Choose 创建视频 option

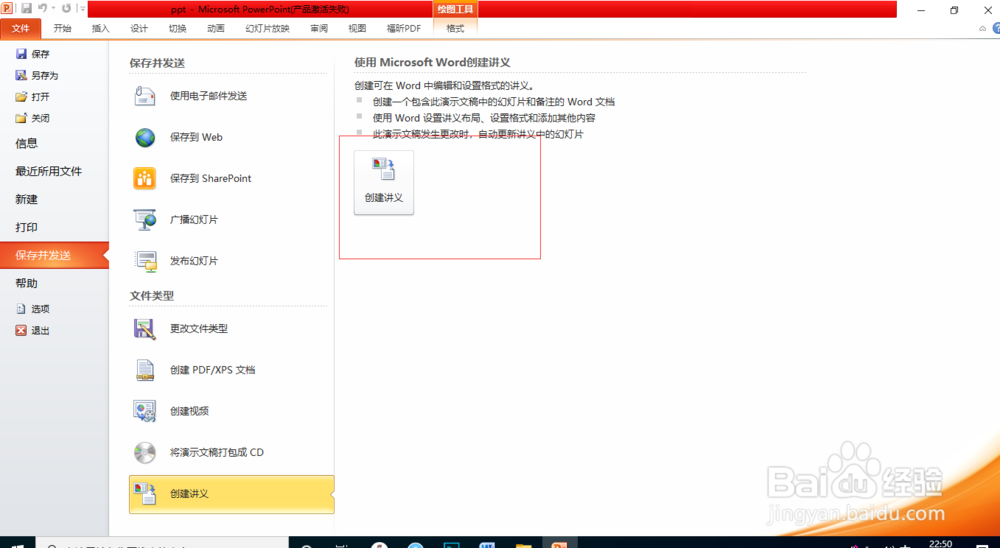[x=231, y=411]
